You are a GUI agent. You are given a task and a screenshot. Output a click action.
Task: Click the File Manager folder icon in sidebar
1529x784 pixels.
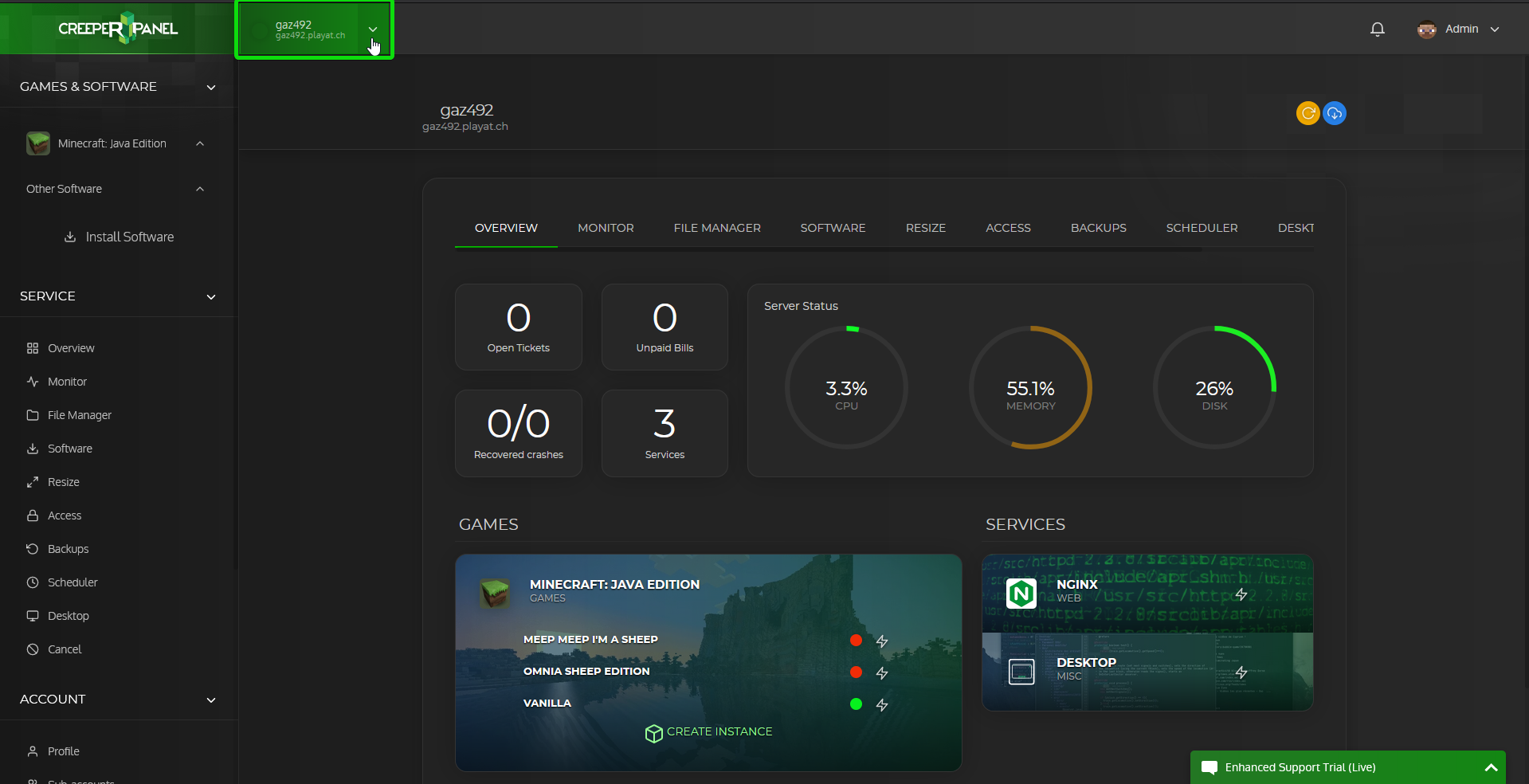pyautogui.click(x=33, y=415)
